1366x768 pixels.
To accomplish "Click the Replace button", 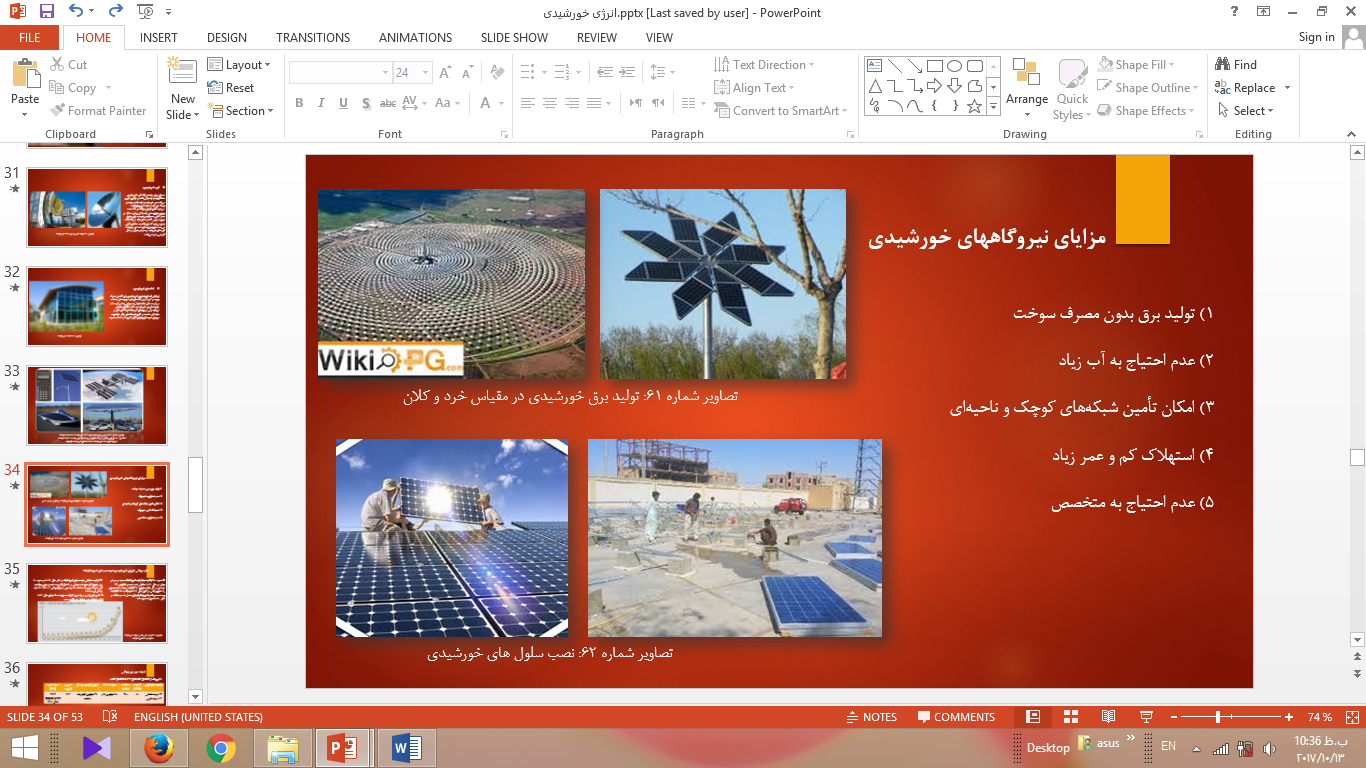I will (x=1246, y=88).
